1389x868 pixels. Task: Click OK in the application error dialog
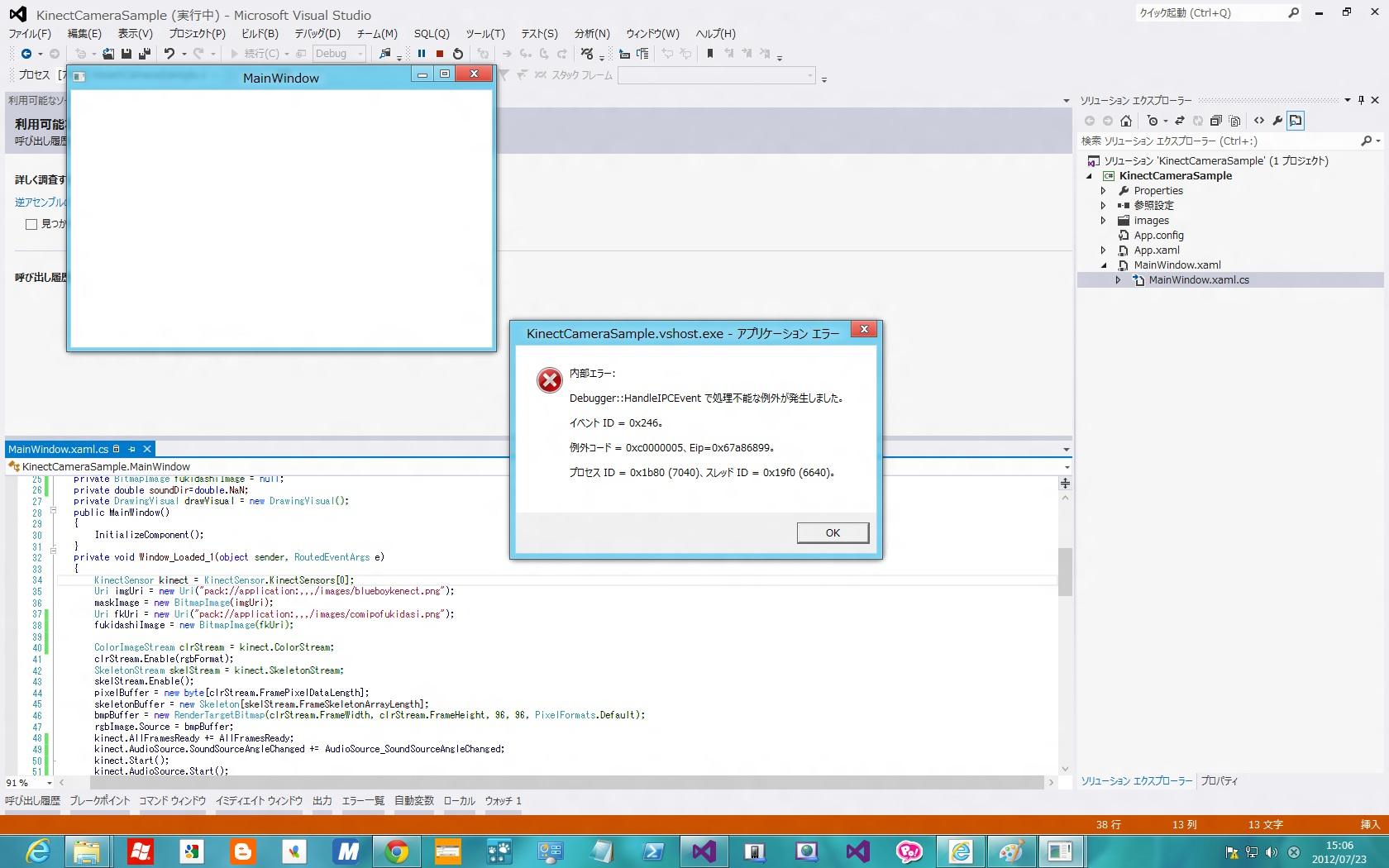pos(833,533)
